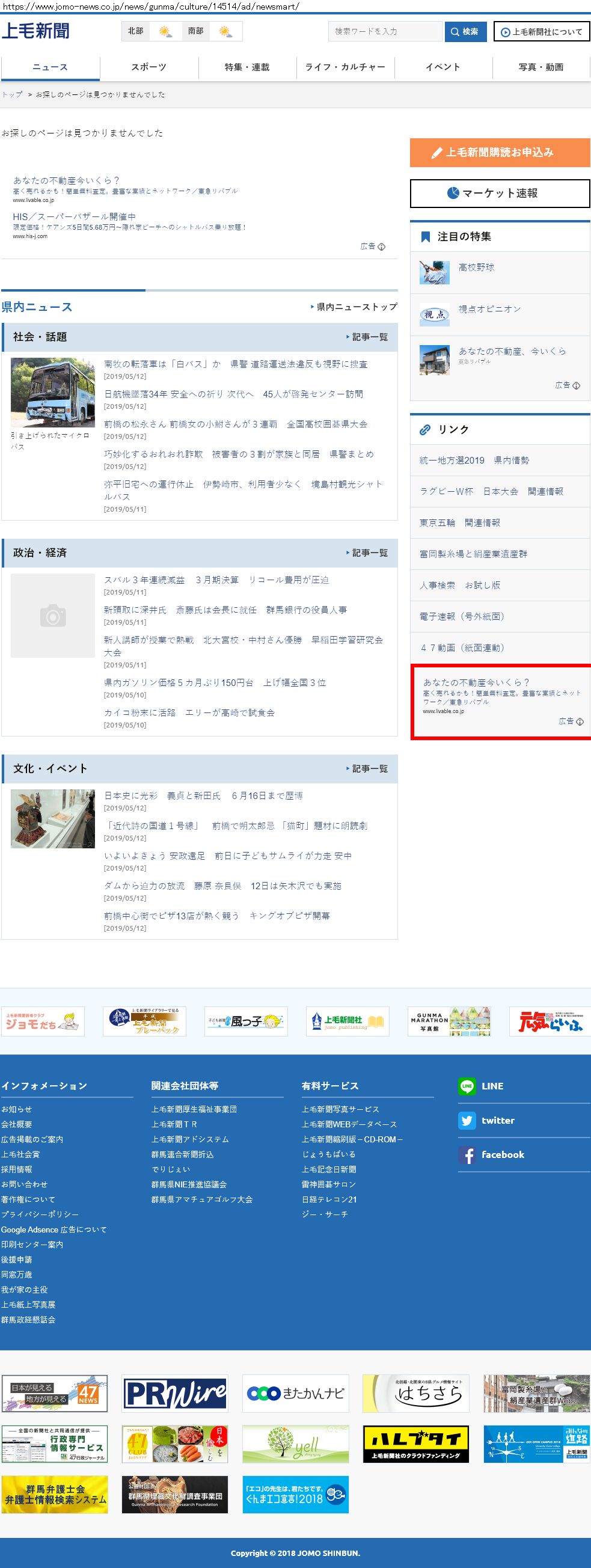Screen dimensions: 591x1568
Task: Click the 上毛新聞 site logo
Action: click(35, 31)
